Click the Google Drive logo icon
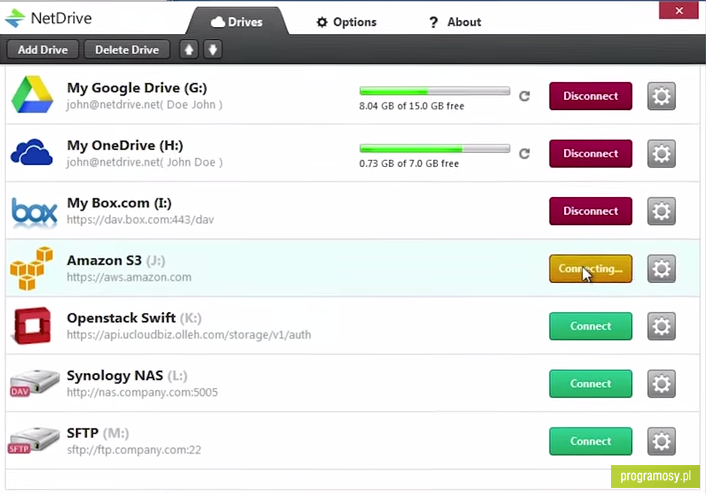 pyautogui.click(x=32, y=95)
